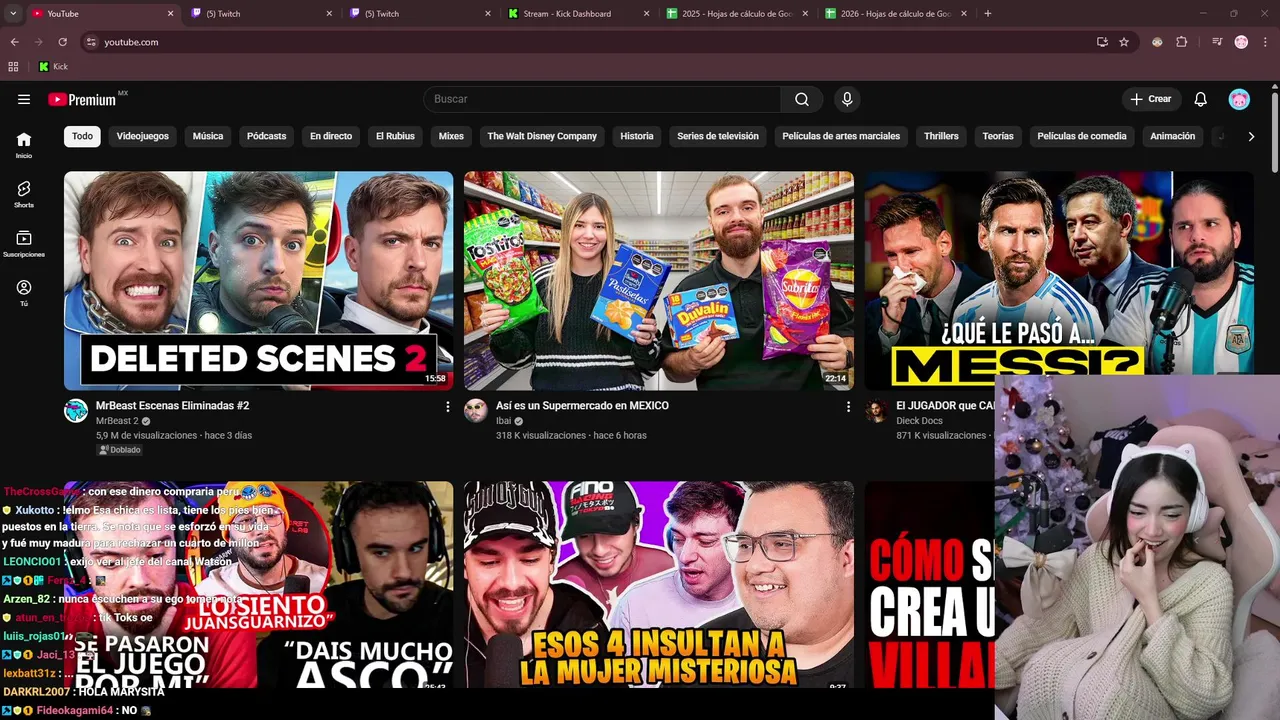The height and width of the screenshot is (720, 1280).
Task: Open the Kick bookmark
Action: click(54, 67)
